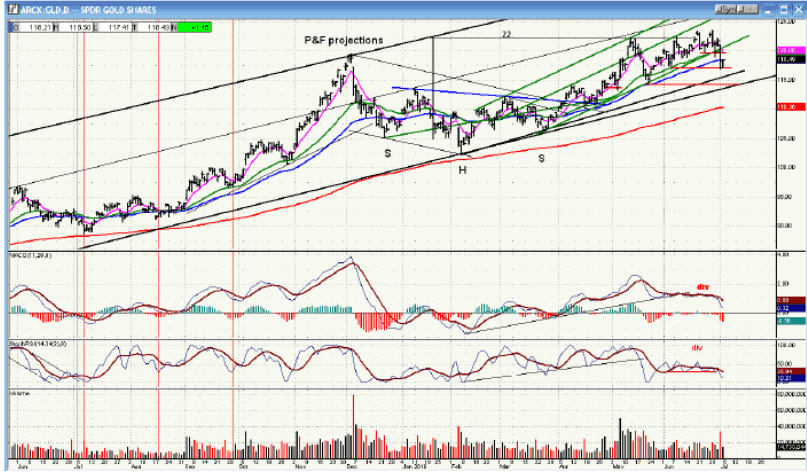The width and height of the screenshot is (807, 474).
Task: Close the SPDR Gold Shares chart window
Action: click(x=798, y=9)
